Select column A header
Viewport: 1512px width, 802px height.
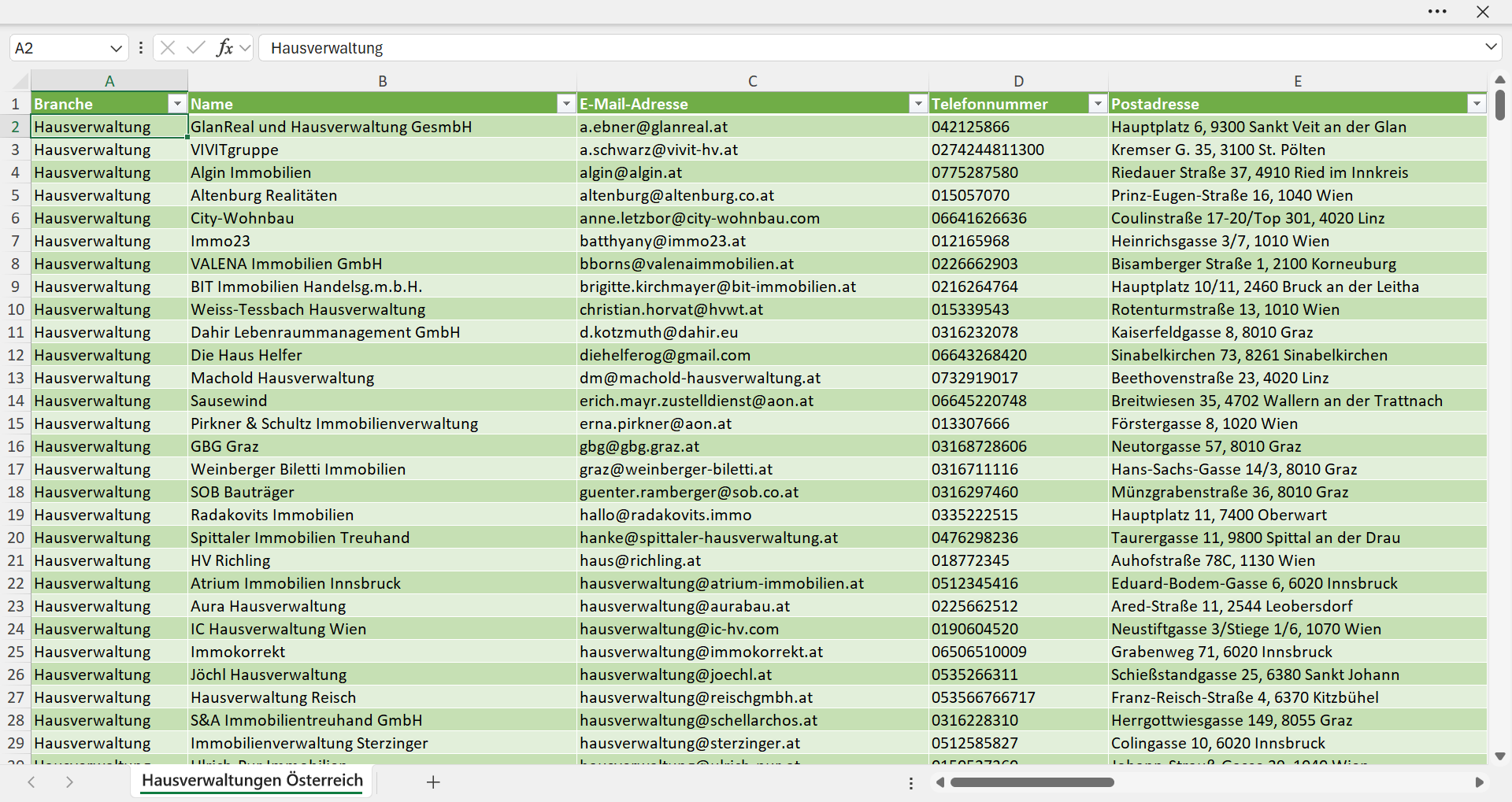coord(109,81)
